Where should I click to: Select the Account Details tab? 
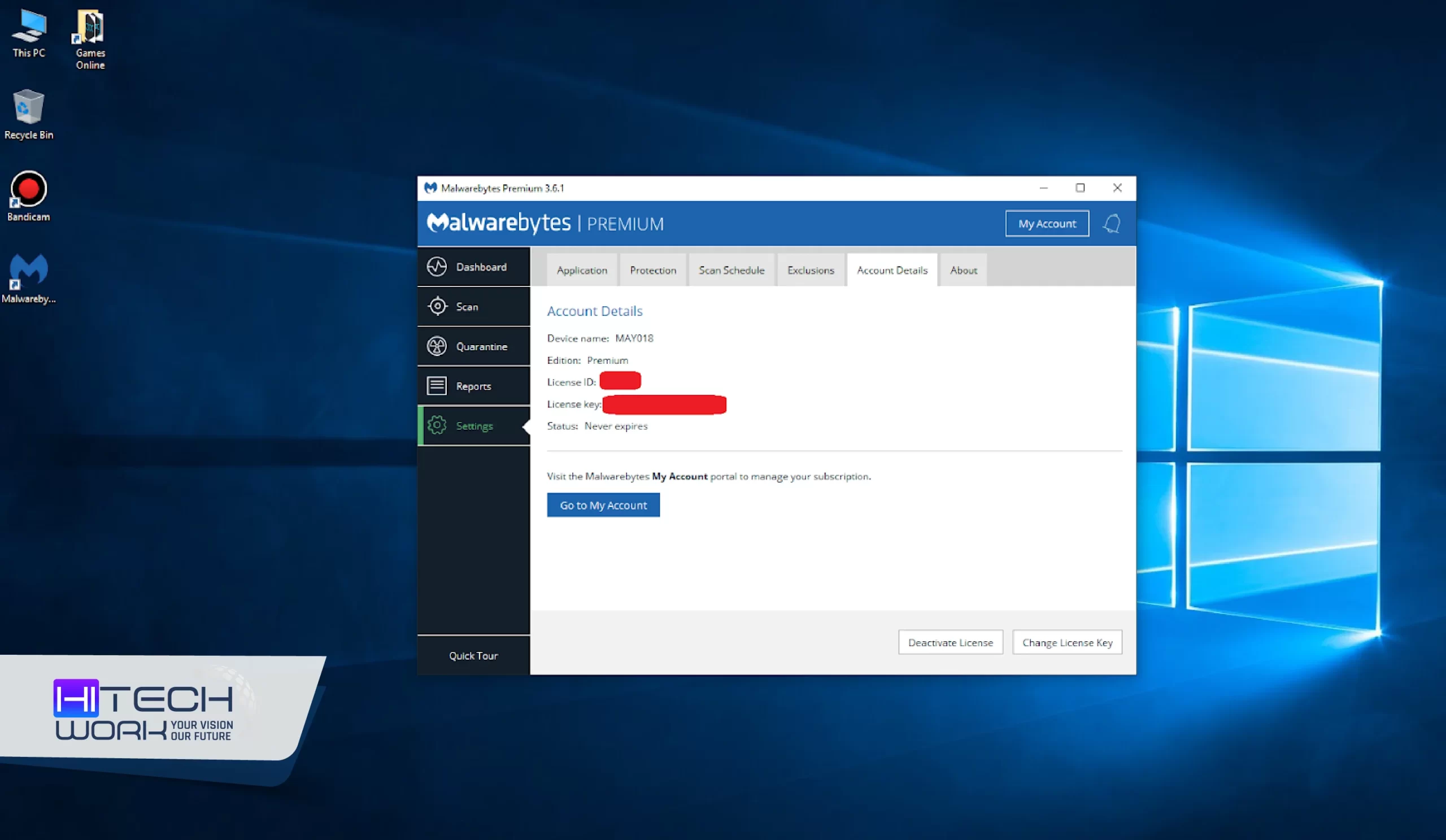[892, 269]
